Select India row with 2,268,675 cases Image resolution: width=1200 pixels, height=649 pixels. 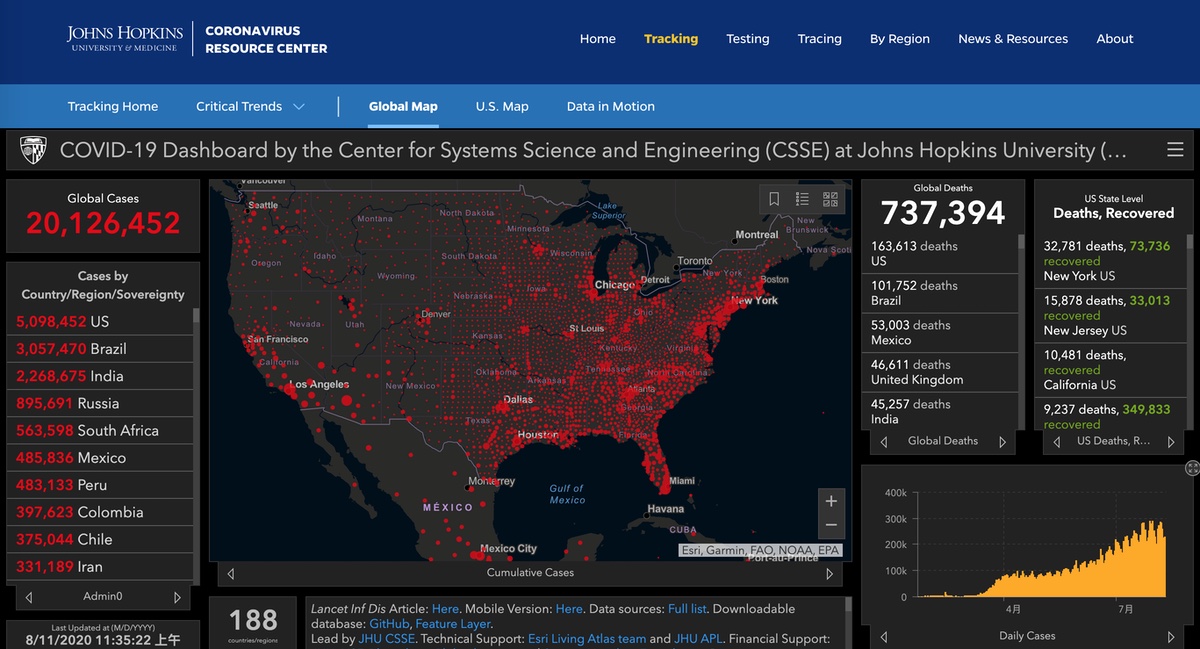point(99,376)
